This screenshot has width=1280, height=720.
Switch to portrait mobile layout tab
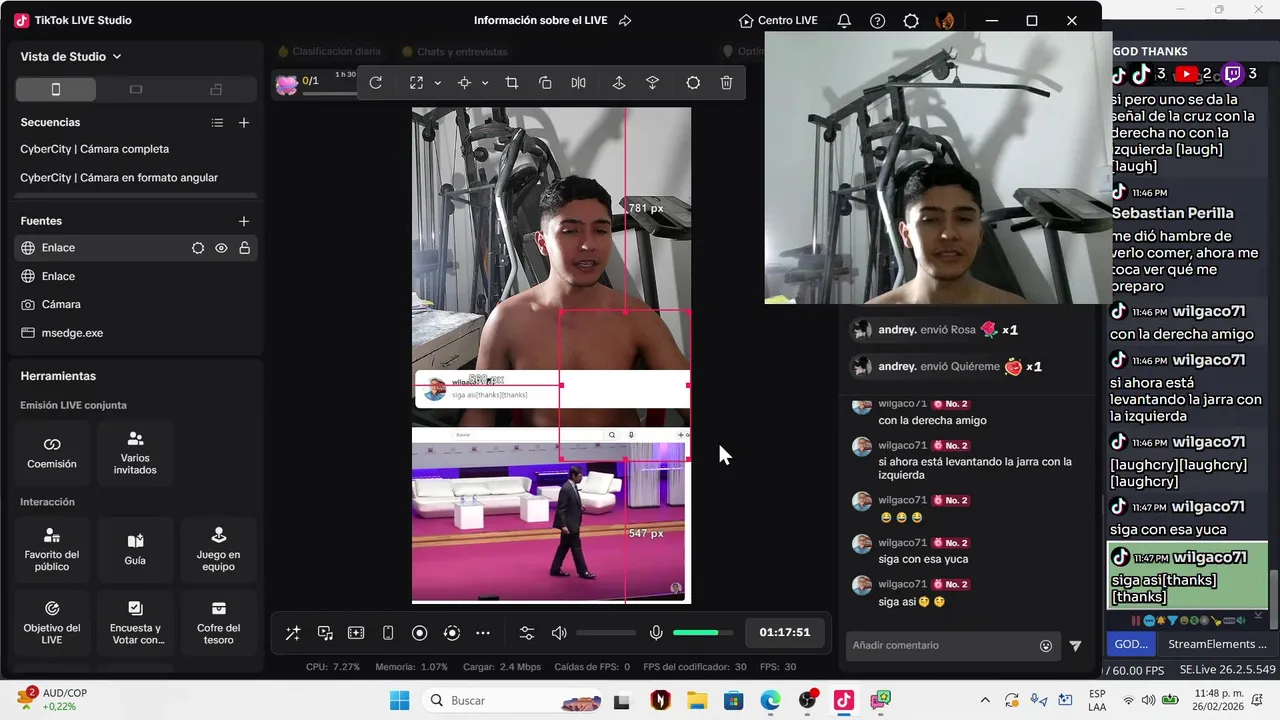56,89
